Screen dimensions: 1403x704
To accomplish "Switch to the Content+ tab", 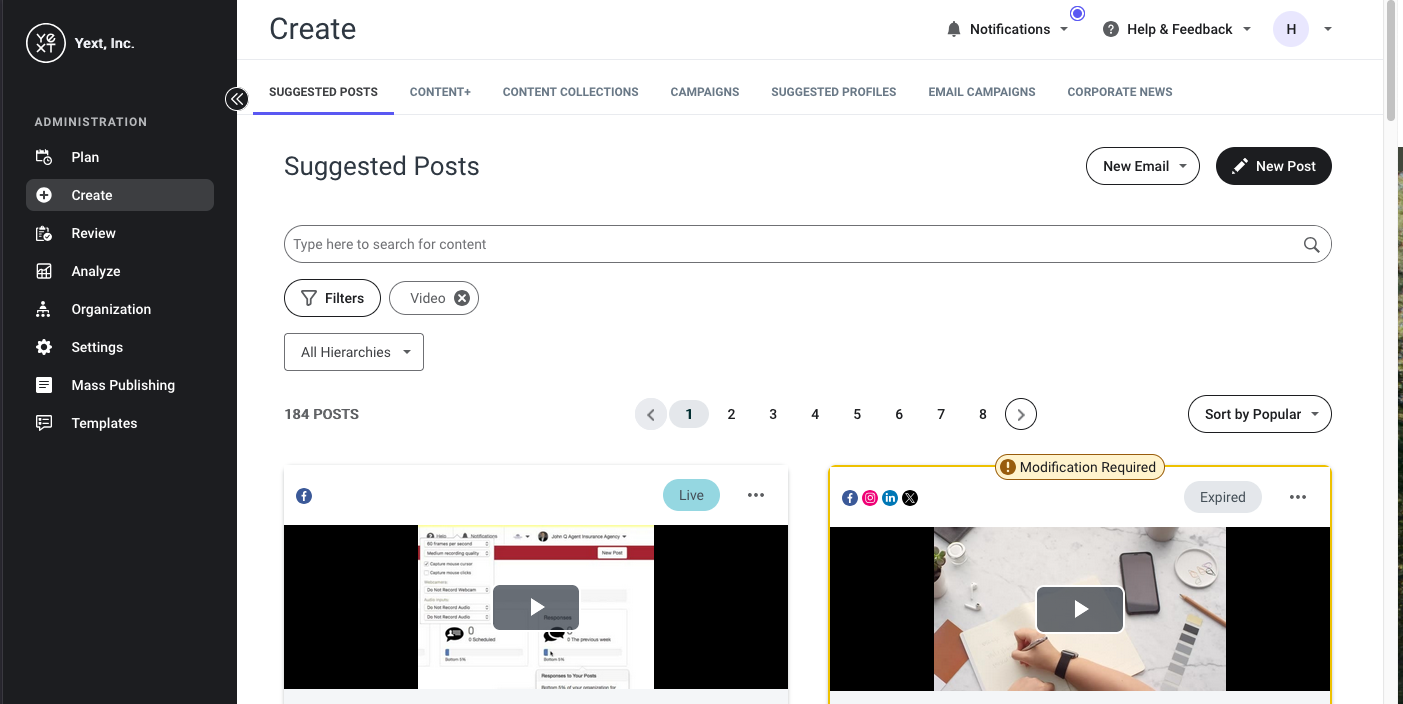I will [440, 92].
